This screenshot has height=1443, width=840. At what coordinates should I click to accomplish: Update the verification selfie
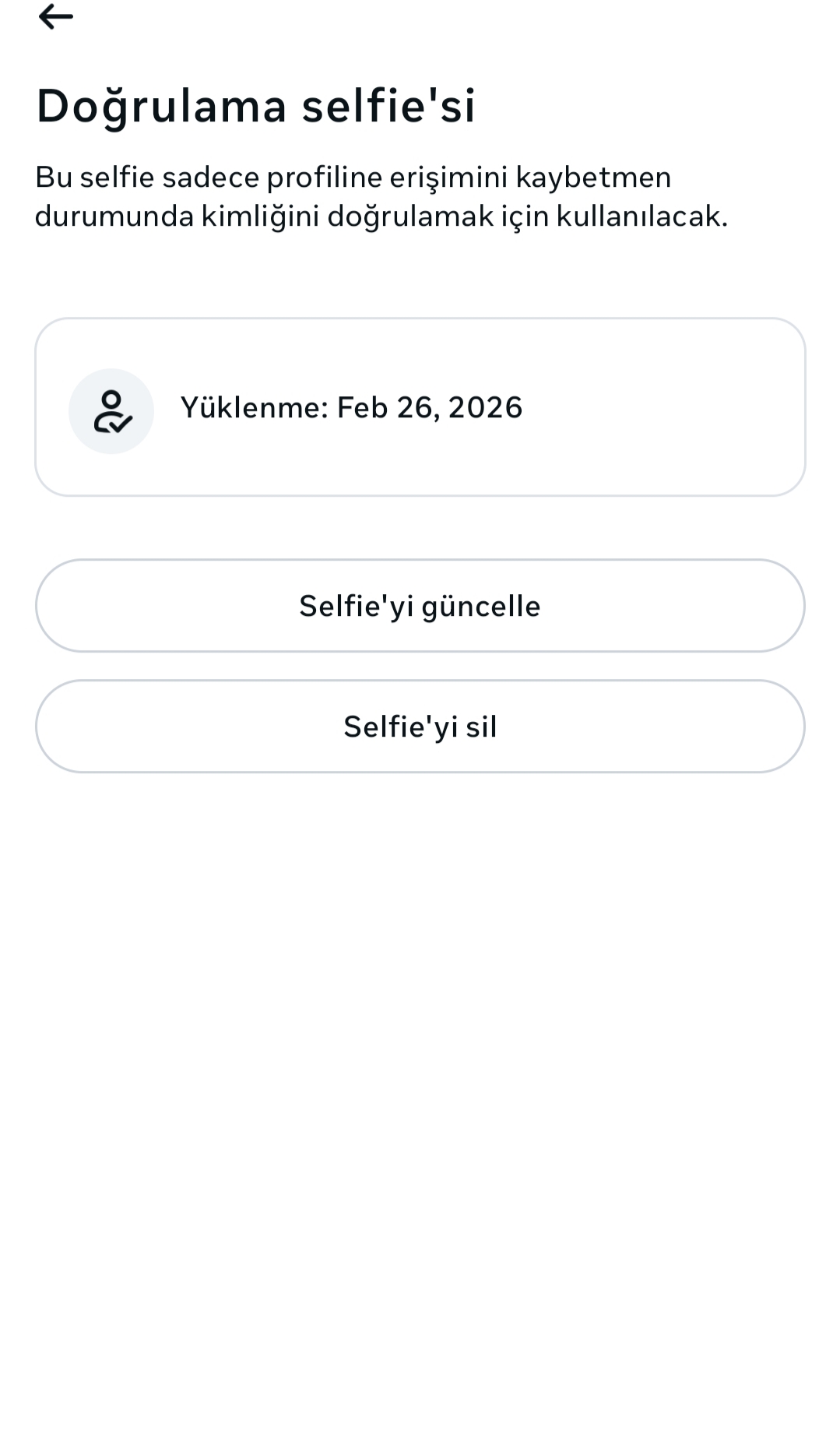(x=420, y=606)
